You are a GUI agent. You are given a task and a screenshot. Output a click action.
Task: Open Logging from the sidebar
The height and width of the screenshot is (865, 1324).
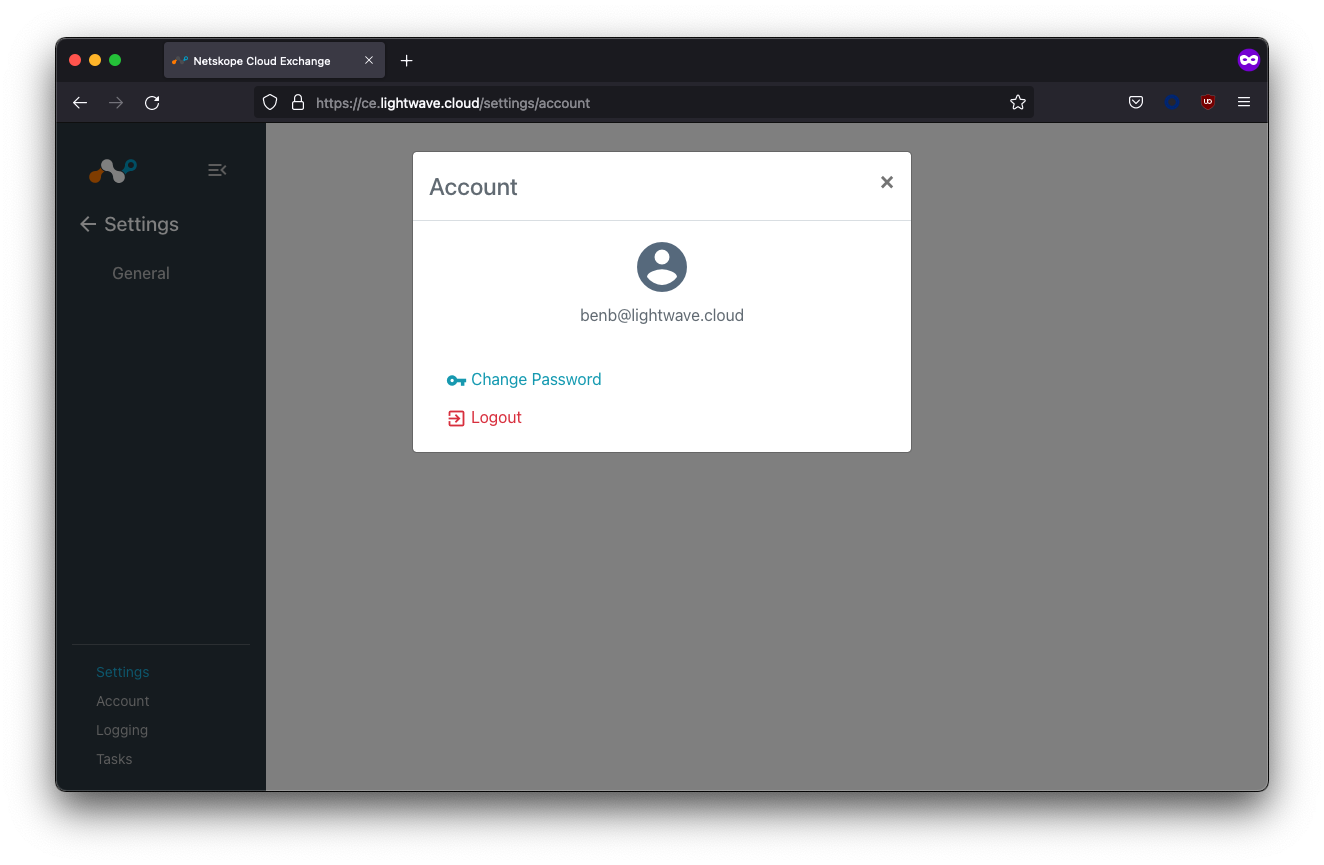(x=122, y=730)
